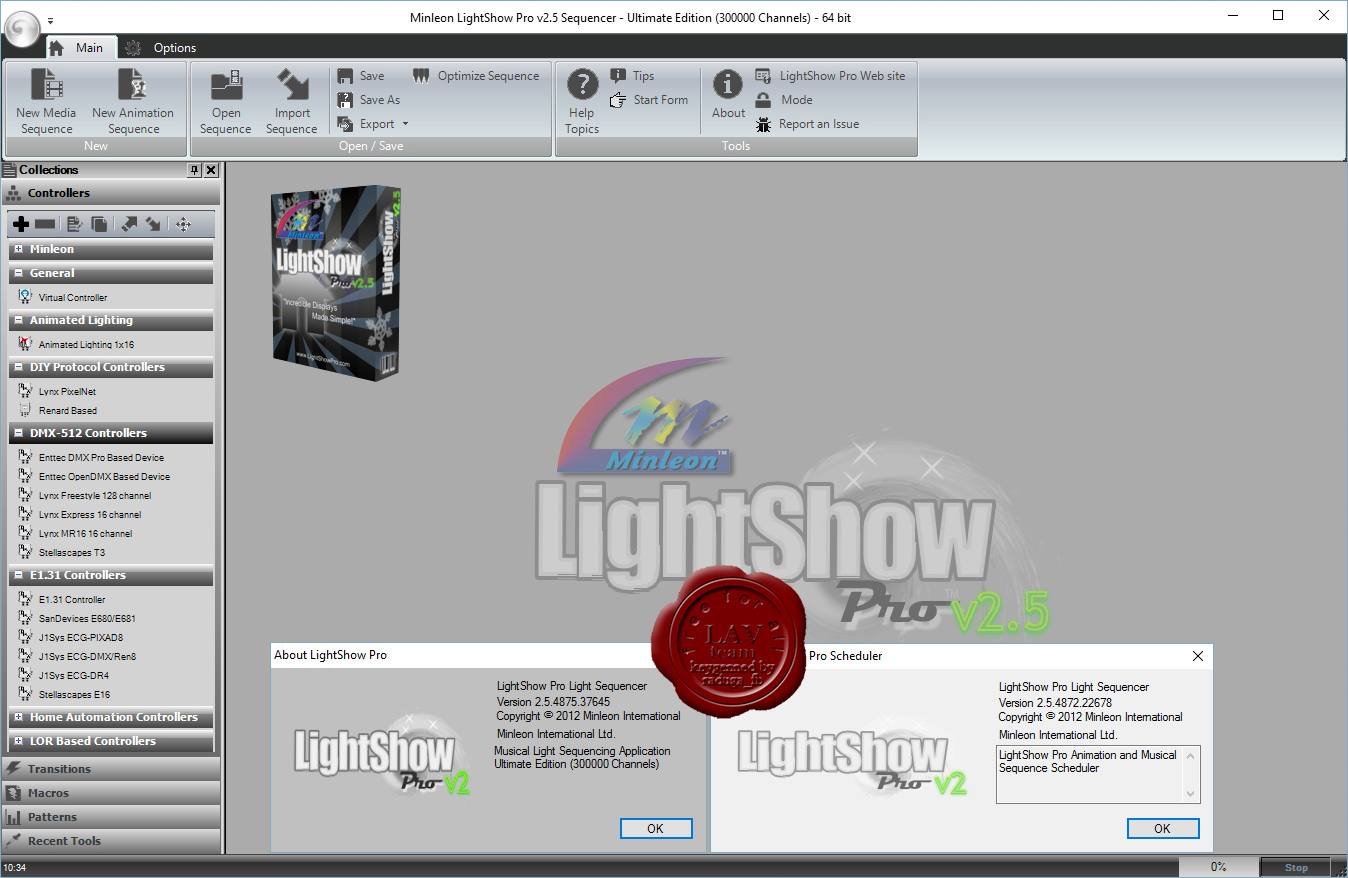Open the Recent Tools section
Viewport: 1348px width, 878px height.
pos(110,841)
